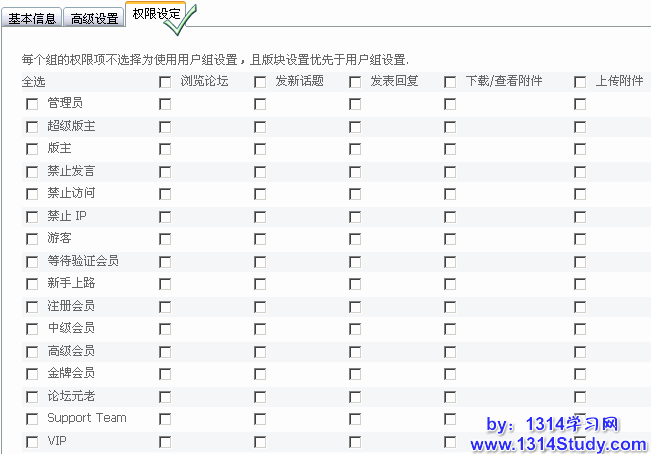Check the 金牌会员 group checkbox

pos(32,374)
